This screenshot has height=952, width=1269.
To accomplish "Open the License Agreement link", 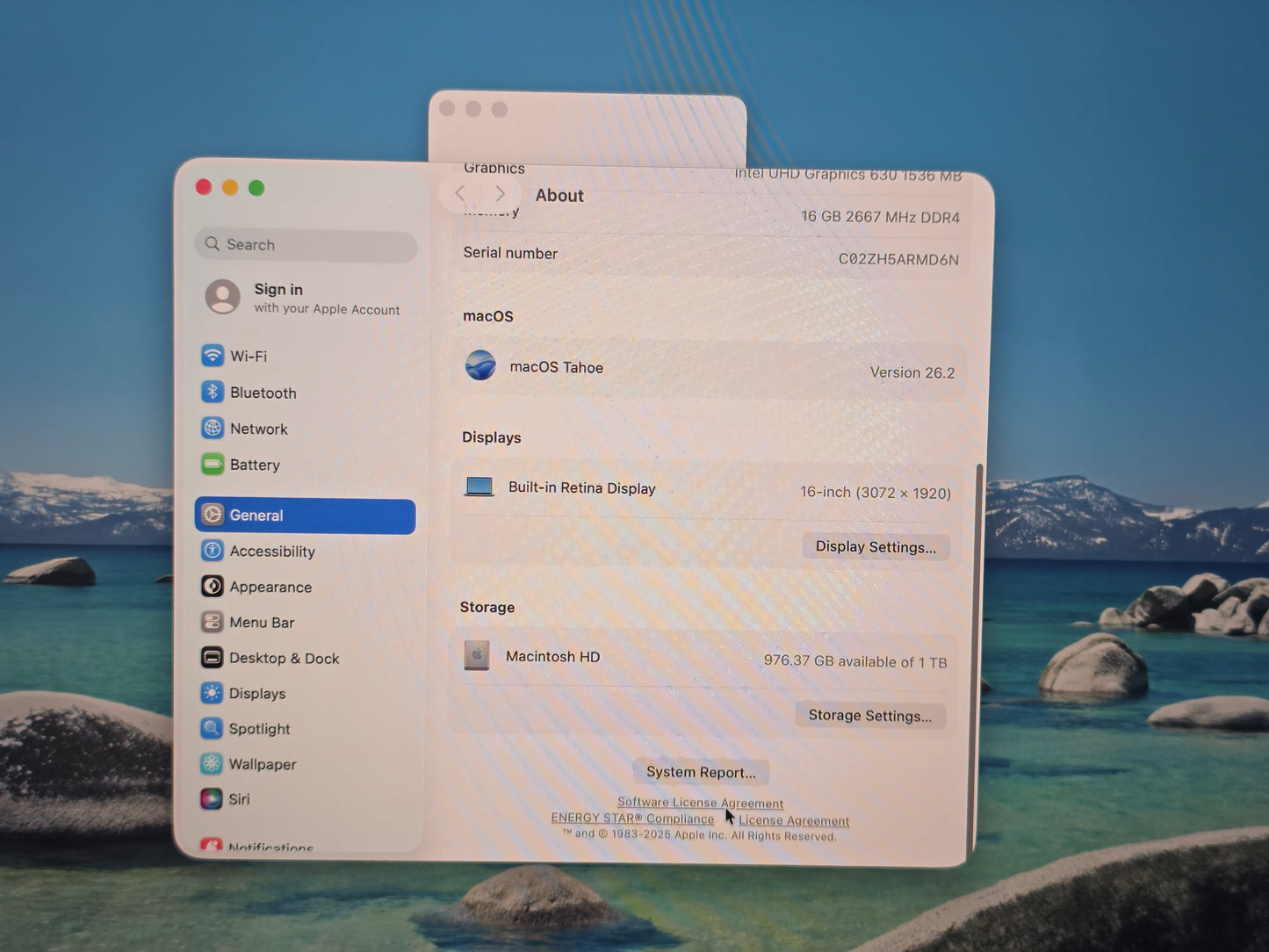I will [794, 821].
